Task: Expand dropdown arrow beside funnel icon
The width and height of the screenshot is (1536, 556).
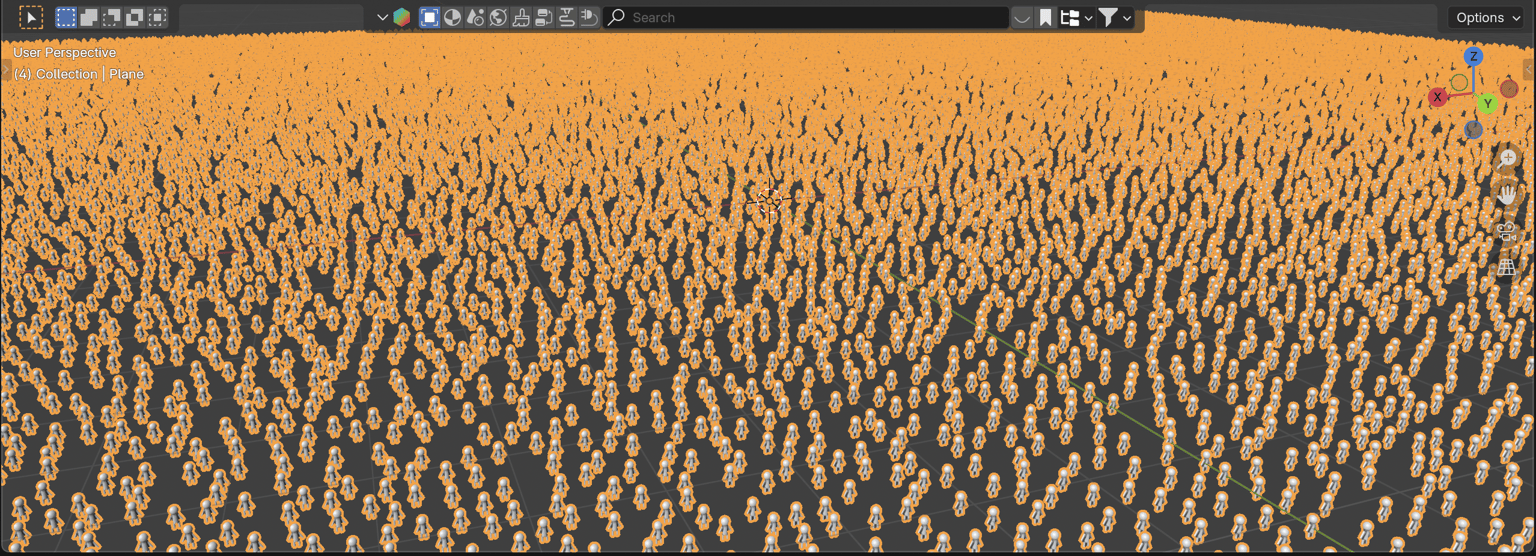Action: tap(1127, 17)
